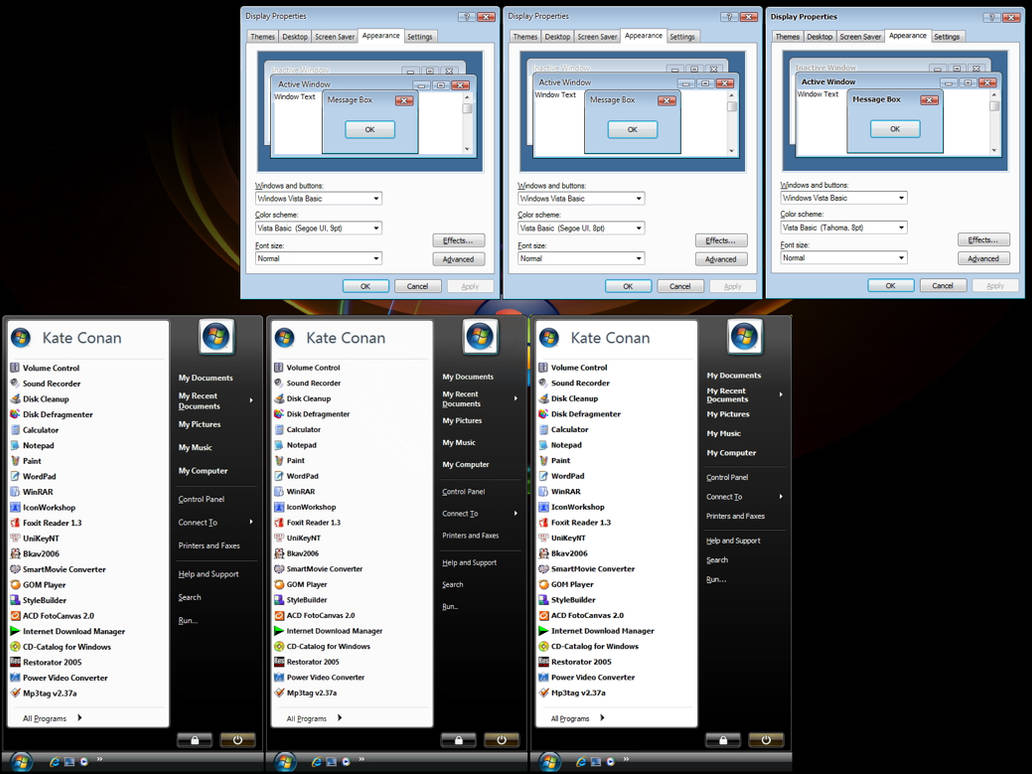Click the Advanced button
1032x774 pixels.
pos(459,258)
